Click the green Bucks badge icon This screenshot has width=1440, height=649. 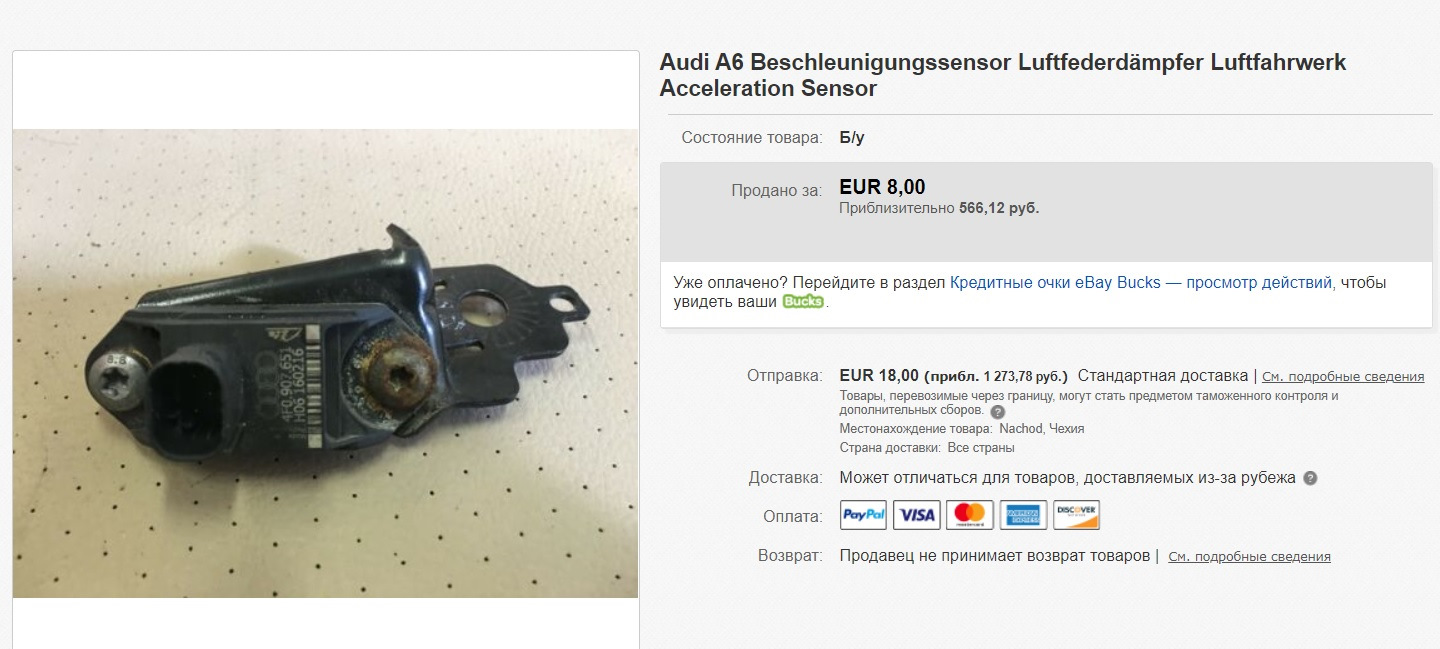[803, 301]
